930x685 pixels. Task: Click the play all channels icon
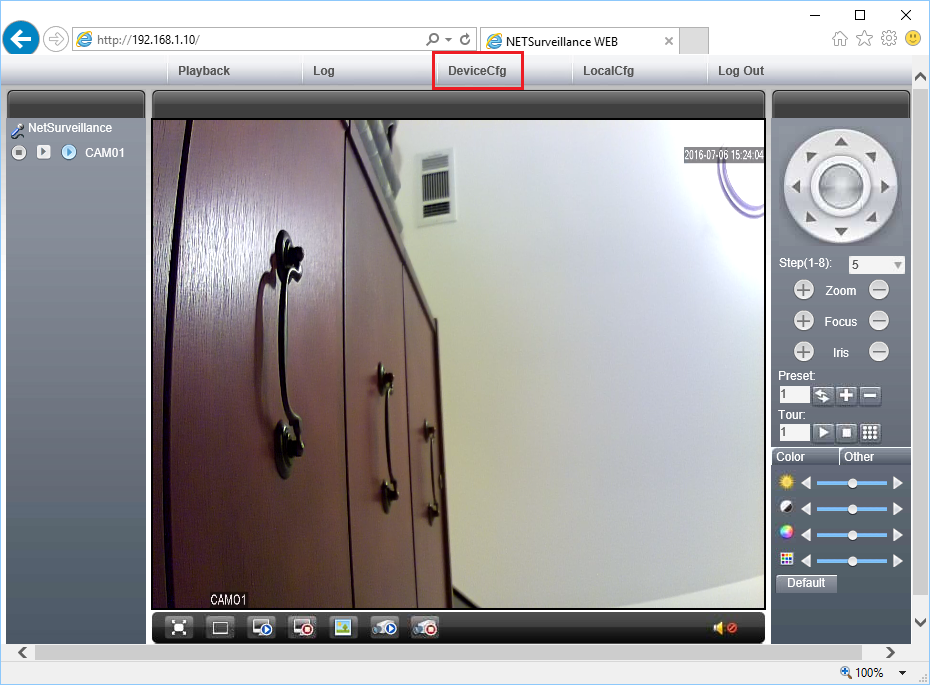tap(262, 627)
